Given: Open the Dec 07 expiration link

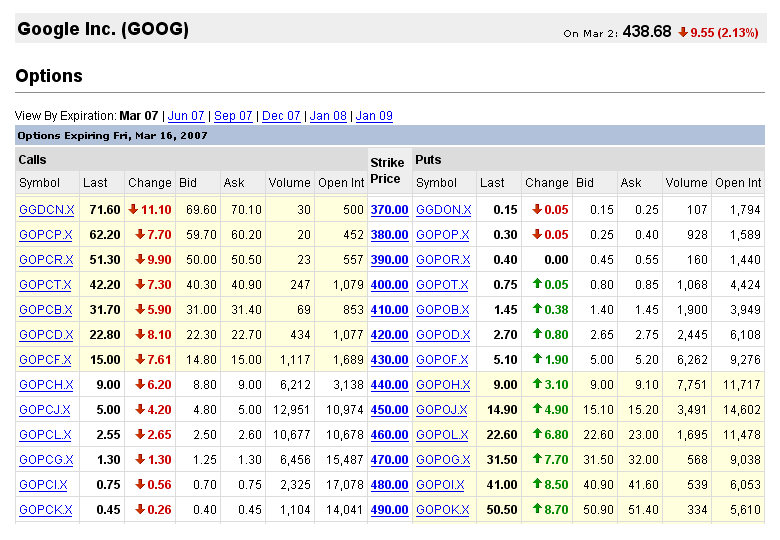Looking at the screenshot, I should 281,116.
